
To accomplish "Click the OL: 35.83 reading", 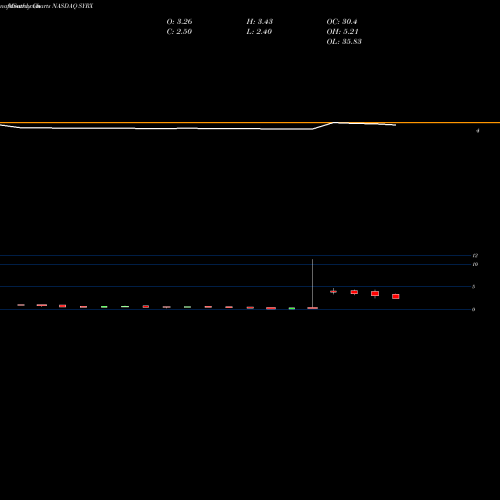I will click(x=344, y=41).
